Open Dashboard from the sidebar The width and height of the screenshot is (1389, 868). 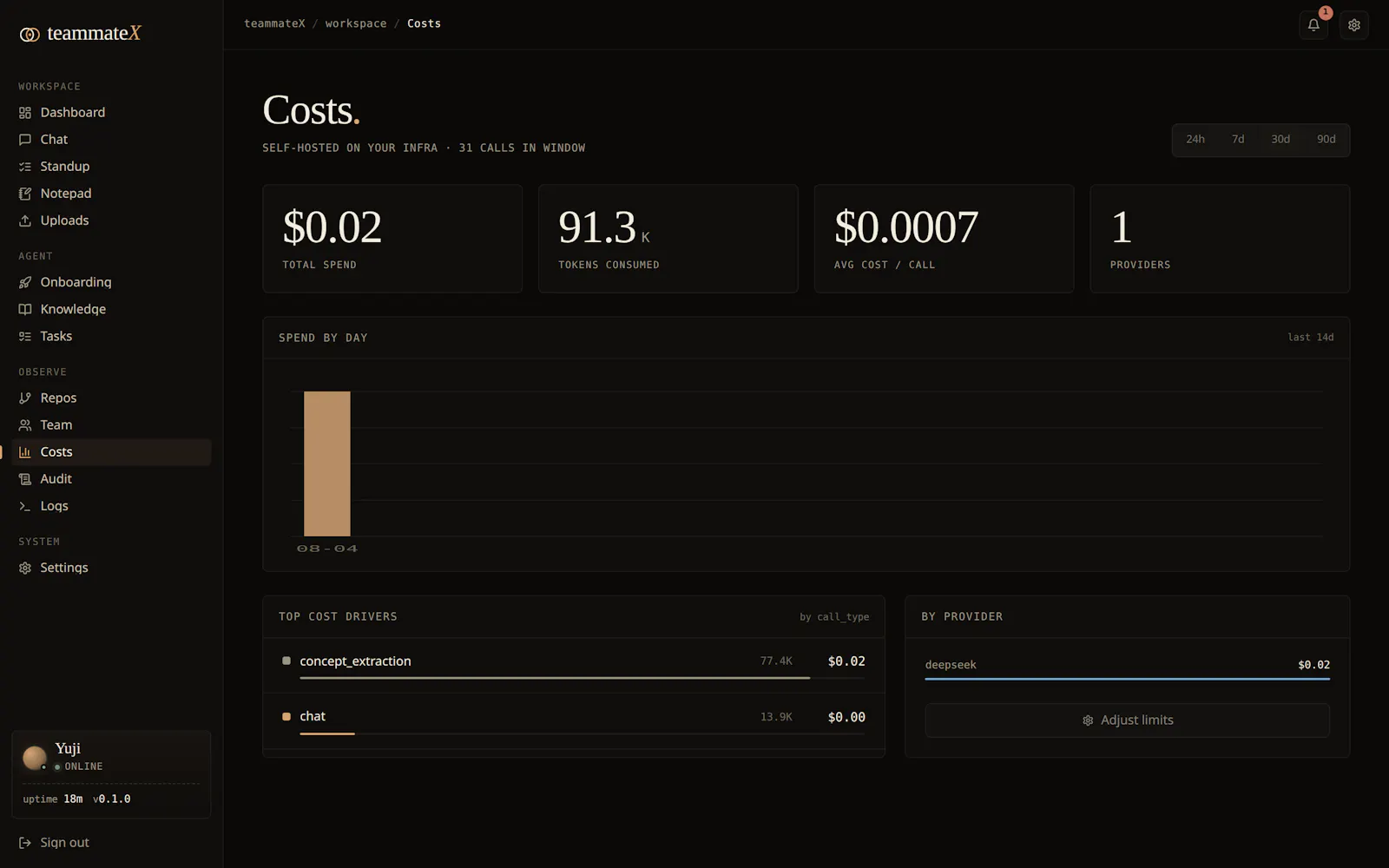(x=111, y=113)
